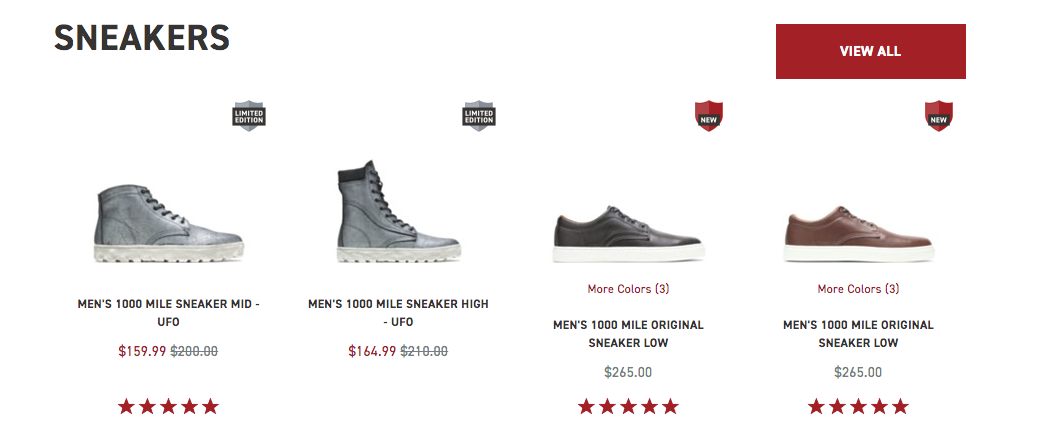This screenshot has height=440, width=1047.
Task: Open the silver mid sneaker product image
Action: point(169,223)
